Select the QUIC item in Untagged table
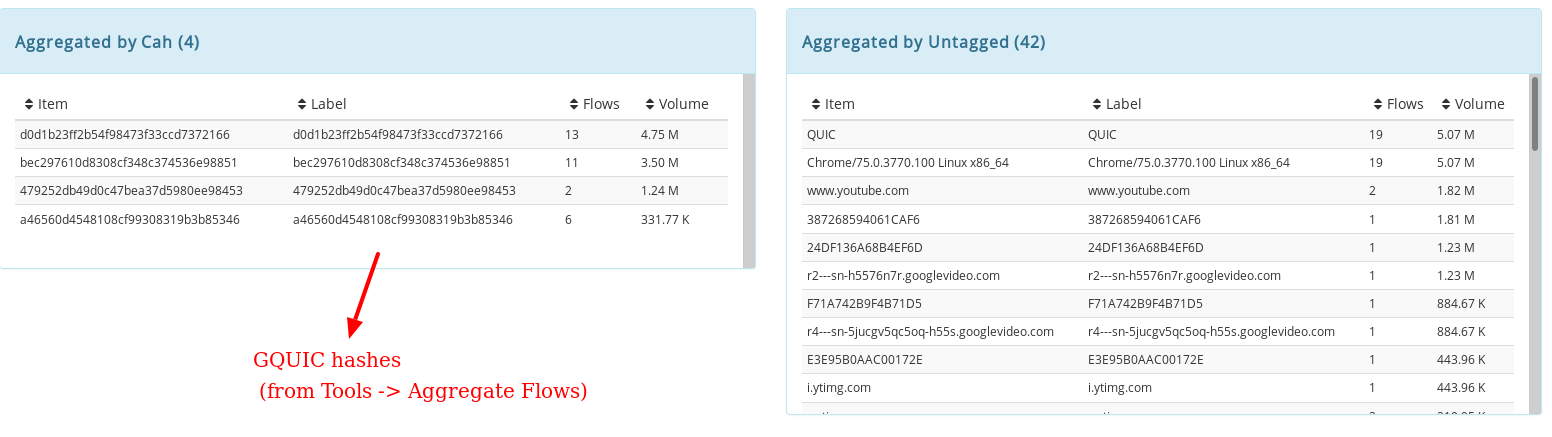The image size is (1552, 437). [x=822, y=134]
